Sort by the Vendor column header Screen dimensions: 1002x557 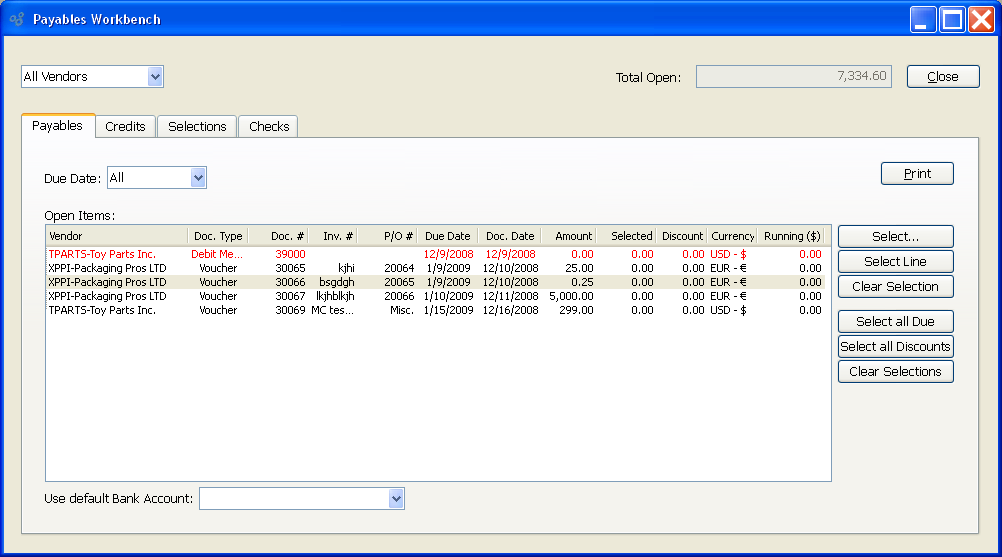pos(116,236)
